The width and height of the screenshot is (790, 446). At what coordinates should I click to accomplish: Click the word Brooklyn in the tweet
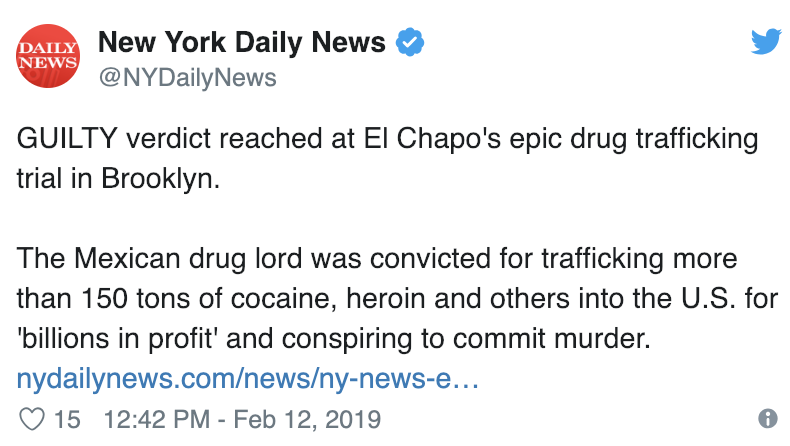[x=161, y=179]
